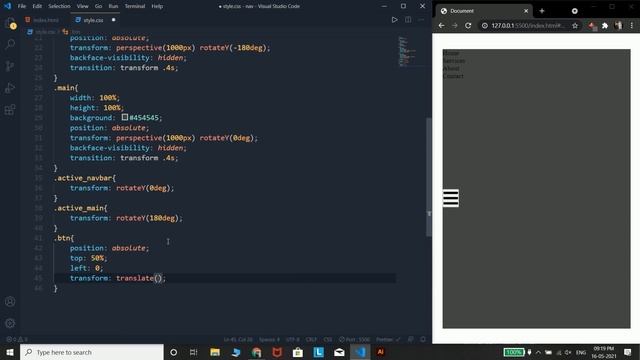Open the Edit menu
The image size is (640, 360).
(37, 6)
